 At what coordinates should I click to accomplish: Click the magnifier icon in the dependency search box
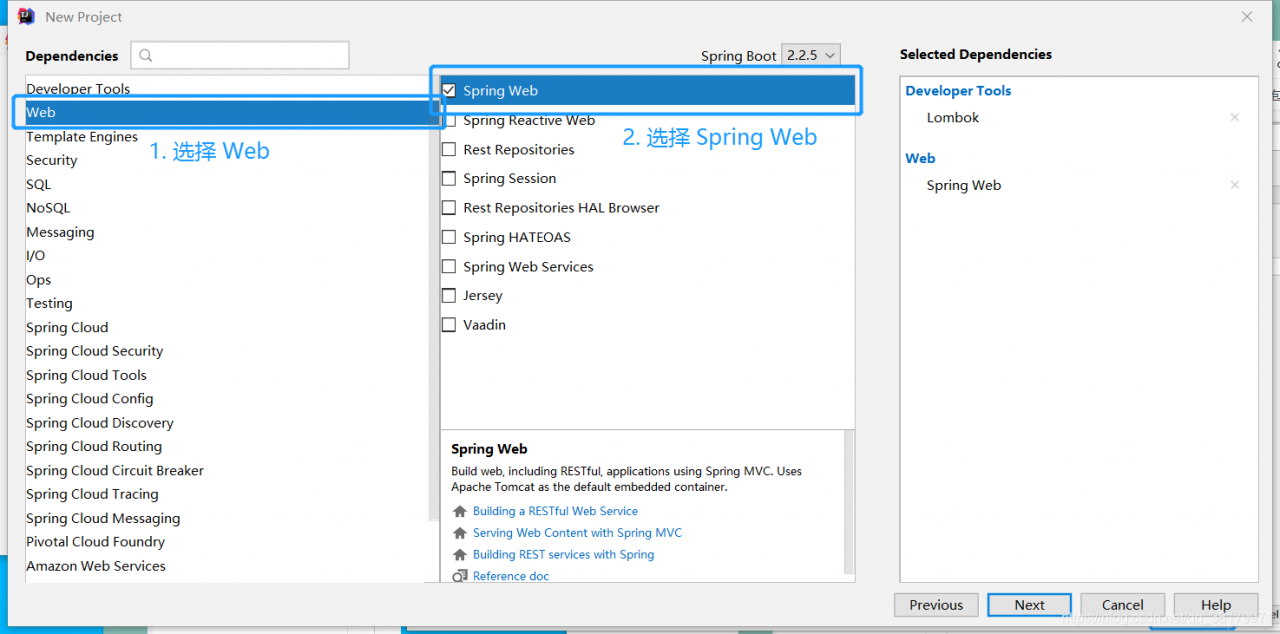point(148,56)
